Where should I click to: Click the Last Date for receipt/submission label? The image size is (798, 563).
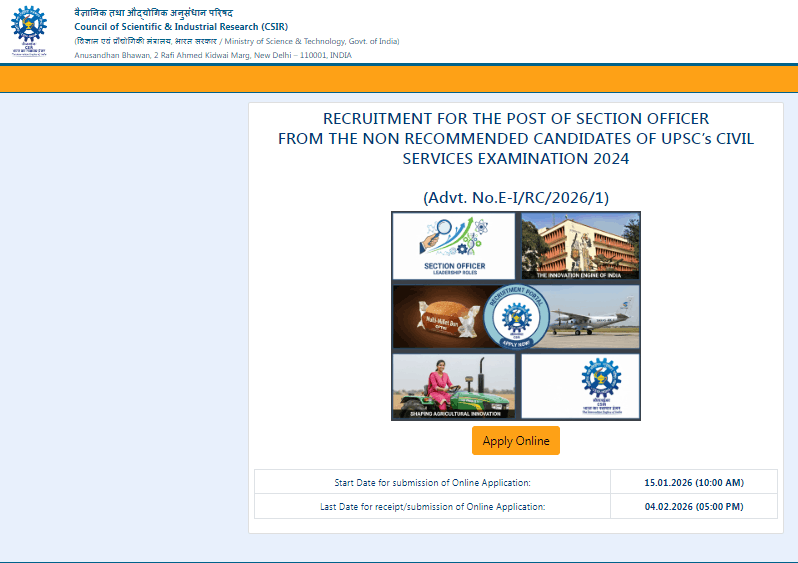click(432, 506)
